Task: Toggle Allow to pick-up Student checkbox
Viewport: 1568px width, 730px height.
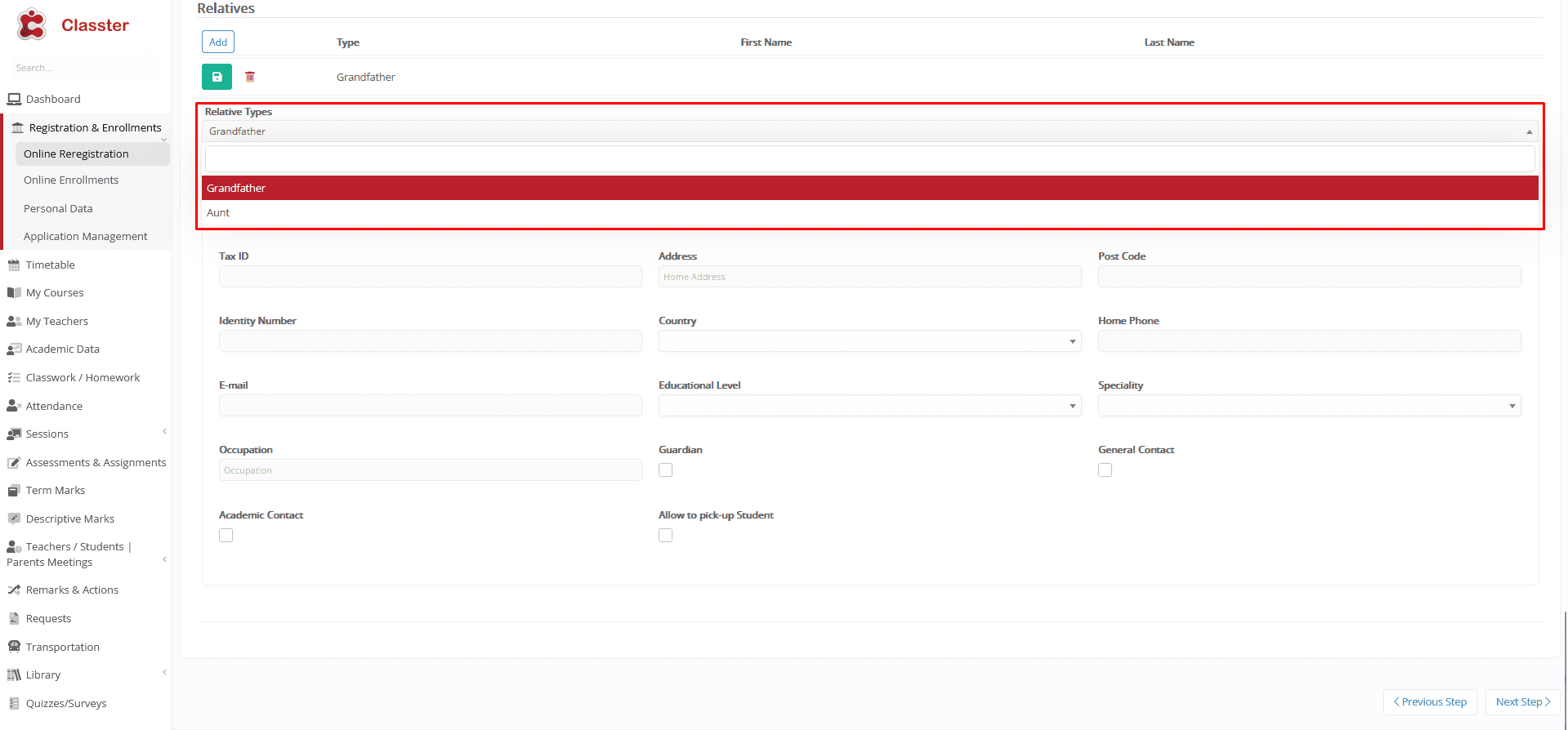Action: (x=666, y=536)
